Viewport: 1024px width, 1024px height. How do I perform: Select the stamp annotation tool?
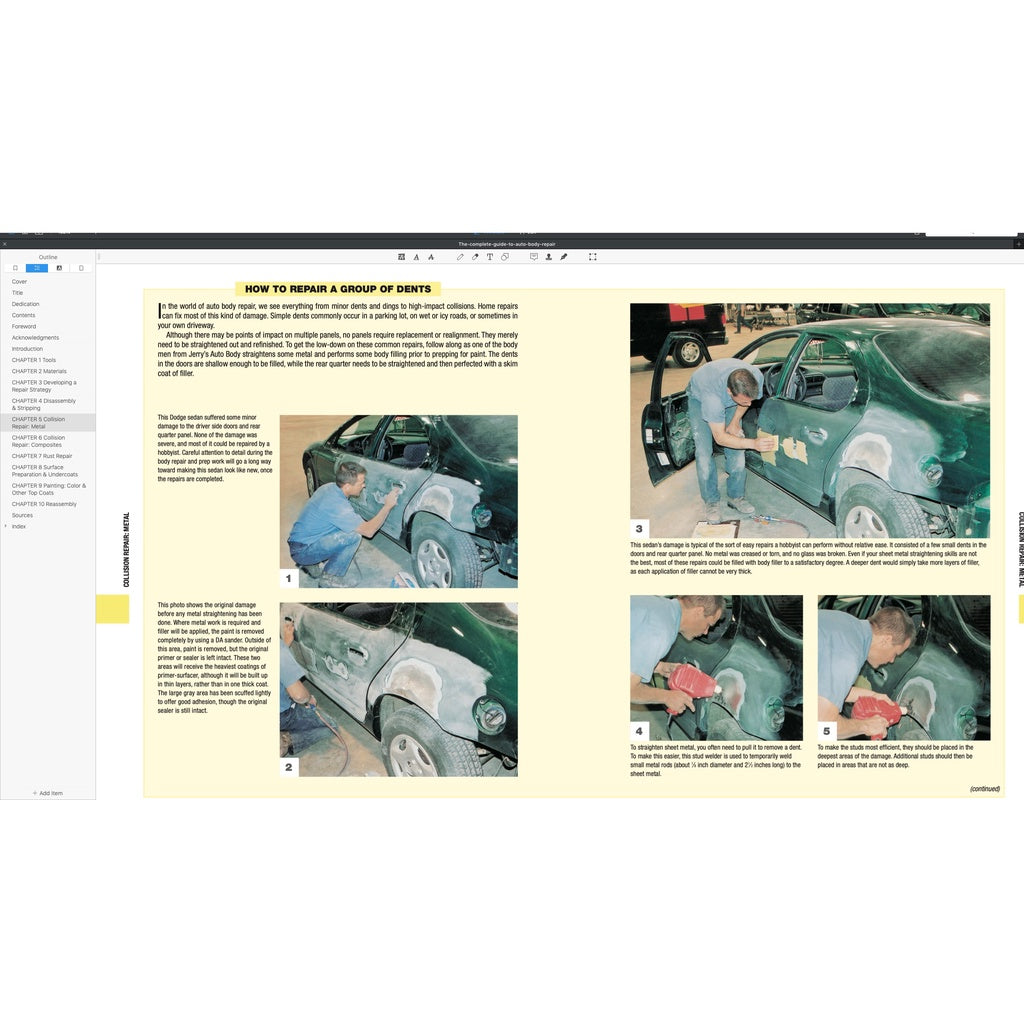(549, 257)
